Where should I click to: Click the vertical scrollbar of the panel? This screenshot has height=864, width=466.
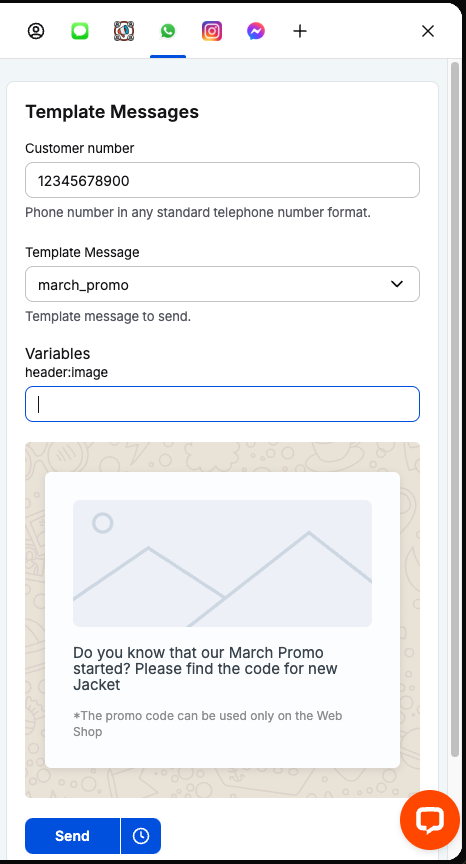tap(454, 409)
